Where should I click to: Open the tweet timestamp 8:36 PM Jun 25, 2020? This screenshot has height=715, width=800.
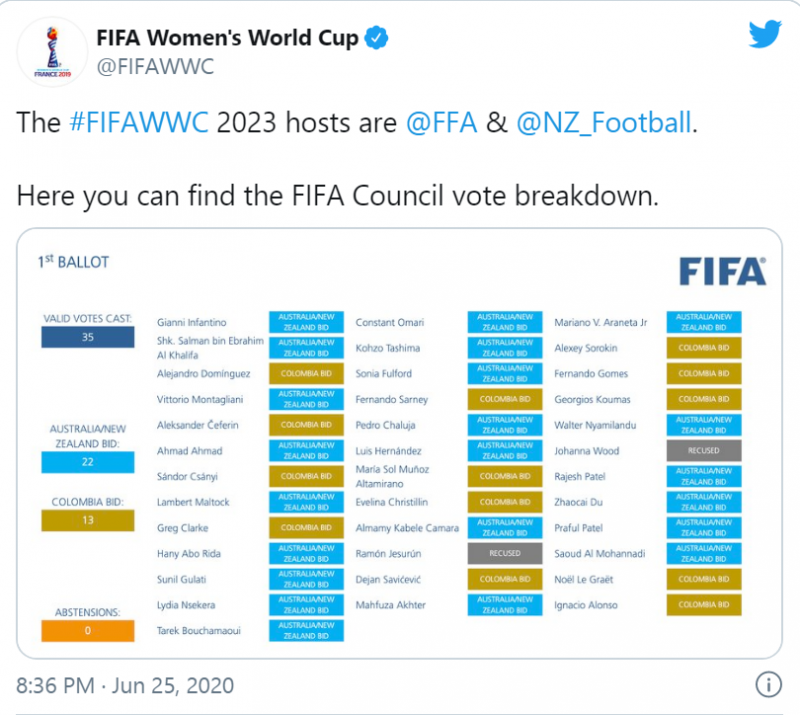(x=125, y=685)
